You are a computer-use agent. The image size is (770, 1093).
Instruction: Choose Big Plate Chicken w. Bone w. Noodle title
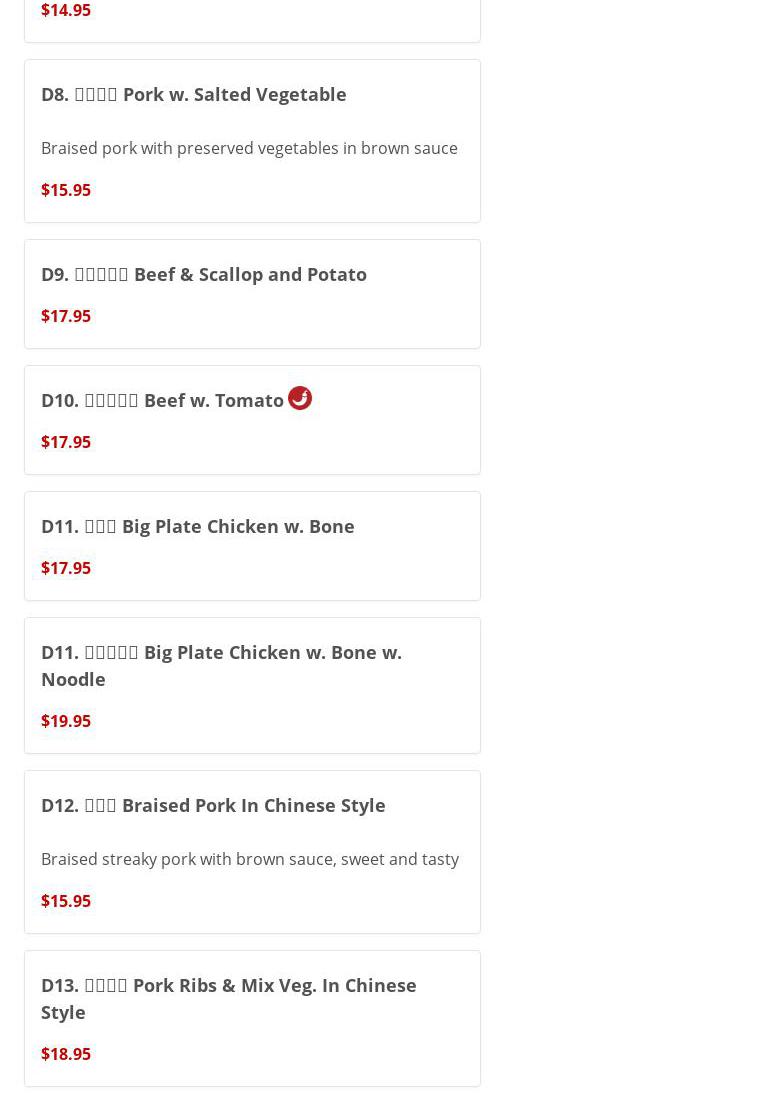221,665
